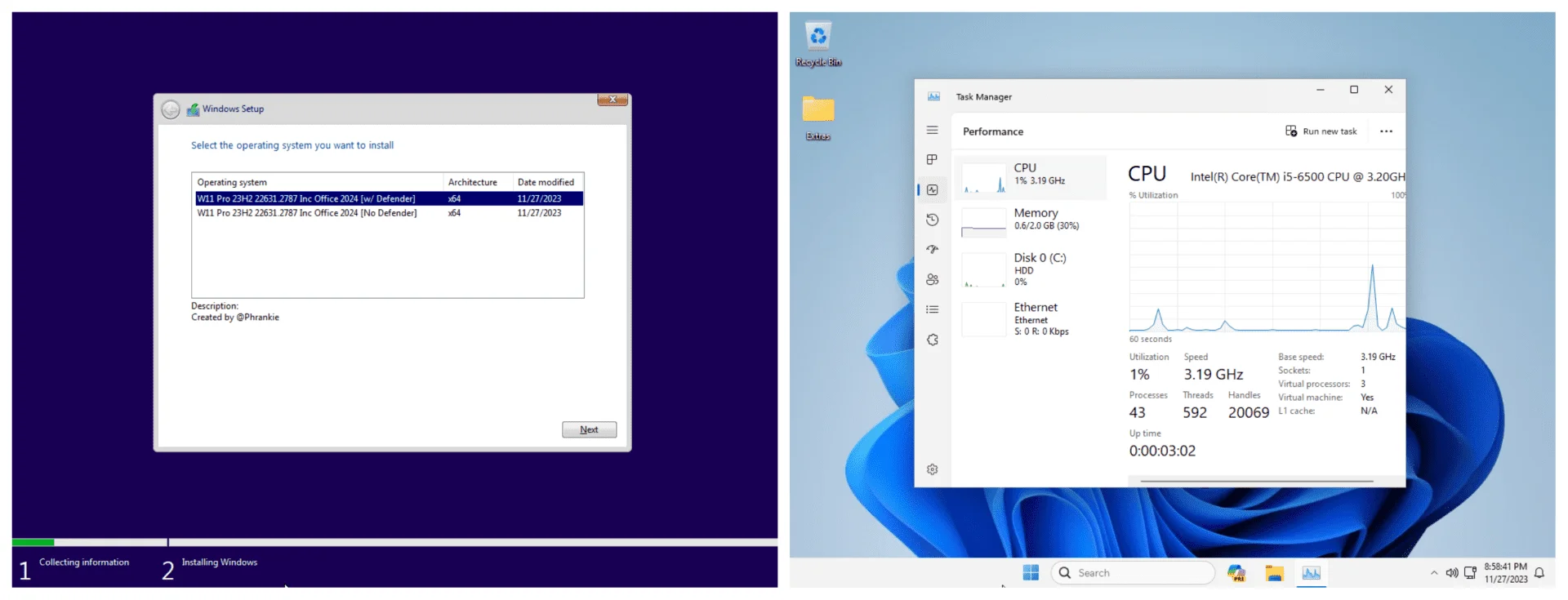Click the Architecture column header
This screenshot has height=600, width=1568.
(478, 182)
